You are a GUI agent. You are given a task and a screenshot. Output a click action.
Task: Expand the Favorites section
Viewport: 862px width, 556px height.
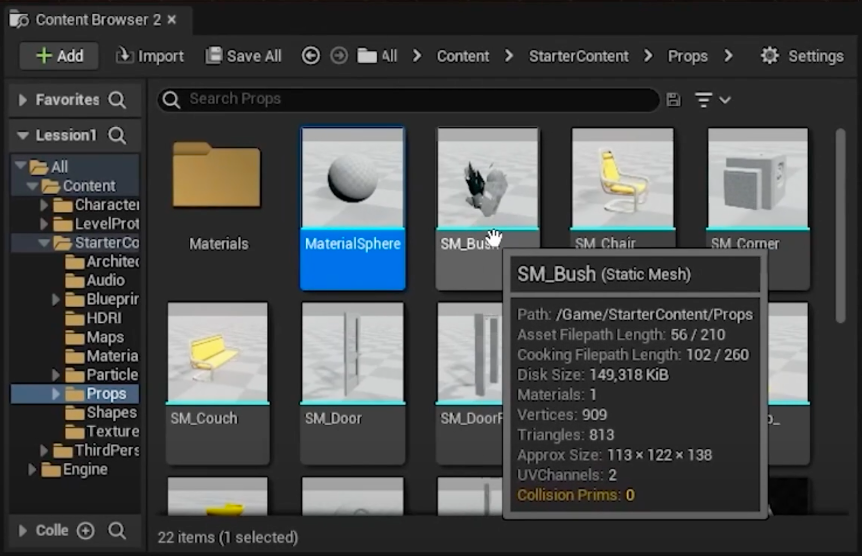23,100
